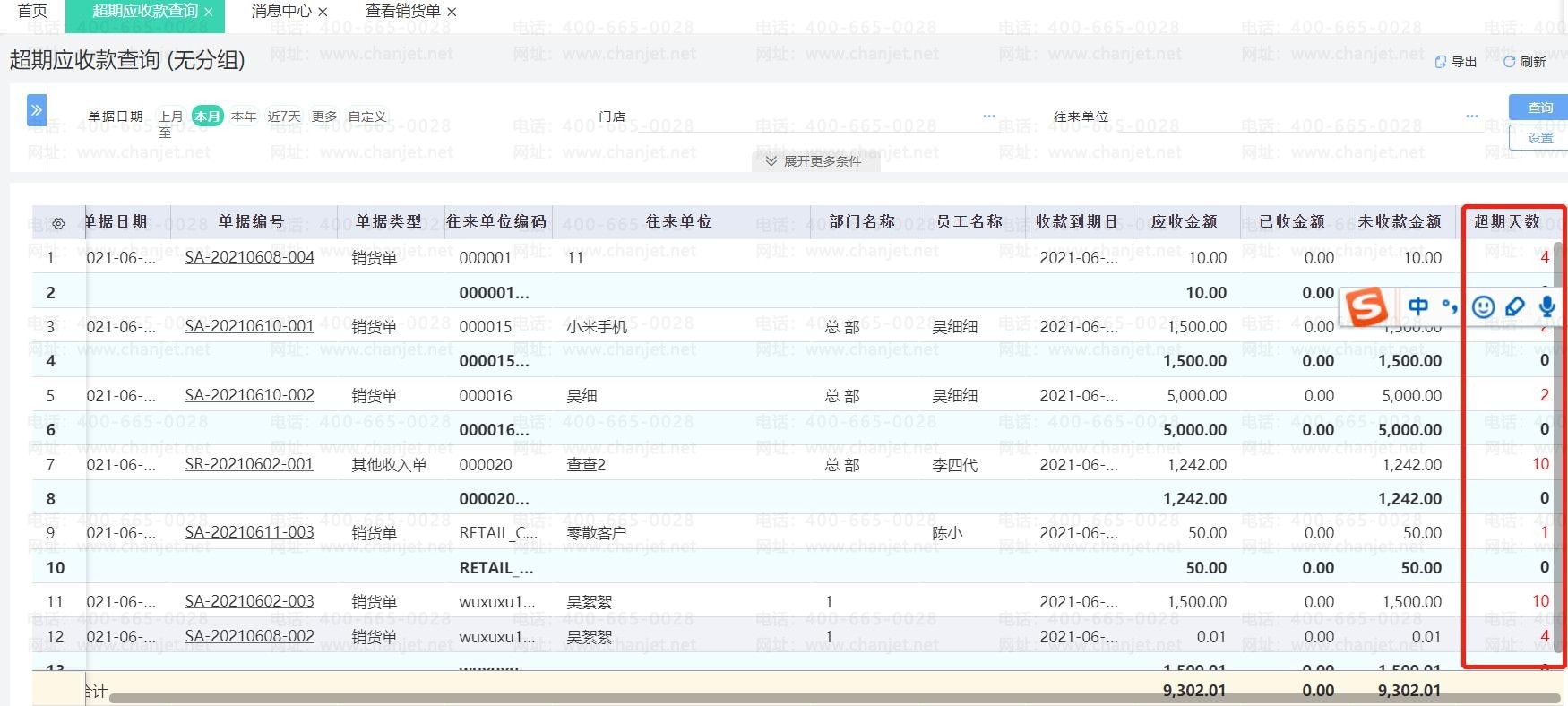Click the table column settings gear icon
The height and width of the screenshot is (706, 1568).
(58, 223)
